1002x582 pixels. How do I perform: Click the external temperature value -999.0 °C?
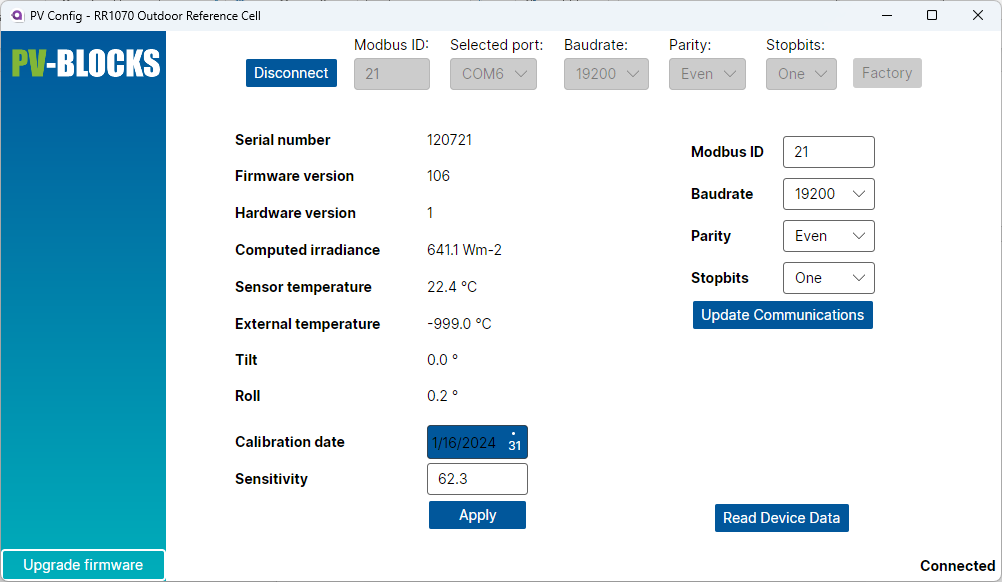[x=459, y=324]
